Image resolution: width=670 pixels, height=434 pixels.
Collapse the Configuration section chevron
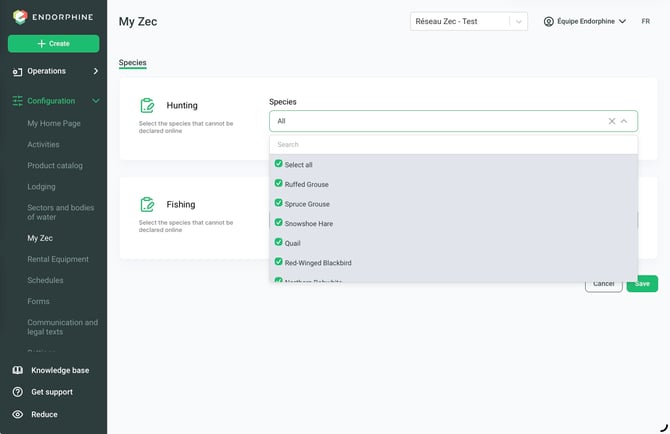tap(96, 101)
